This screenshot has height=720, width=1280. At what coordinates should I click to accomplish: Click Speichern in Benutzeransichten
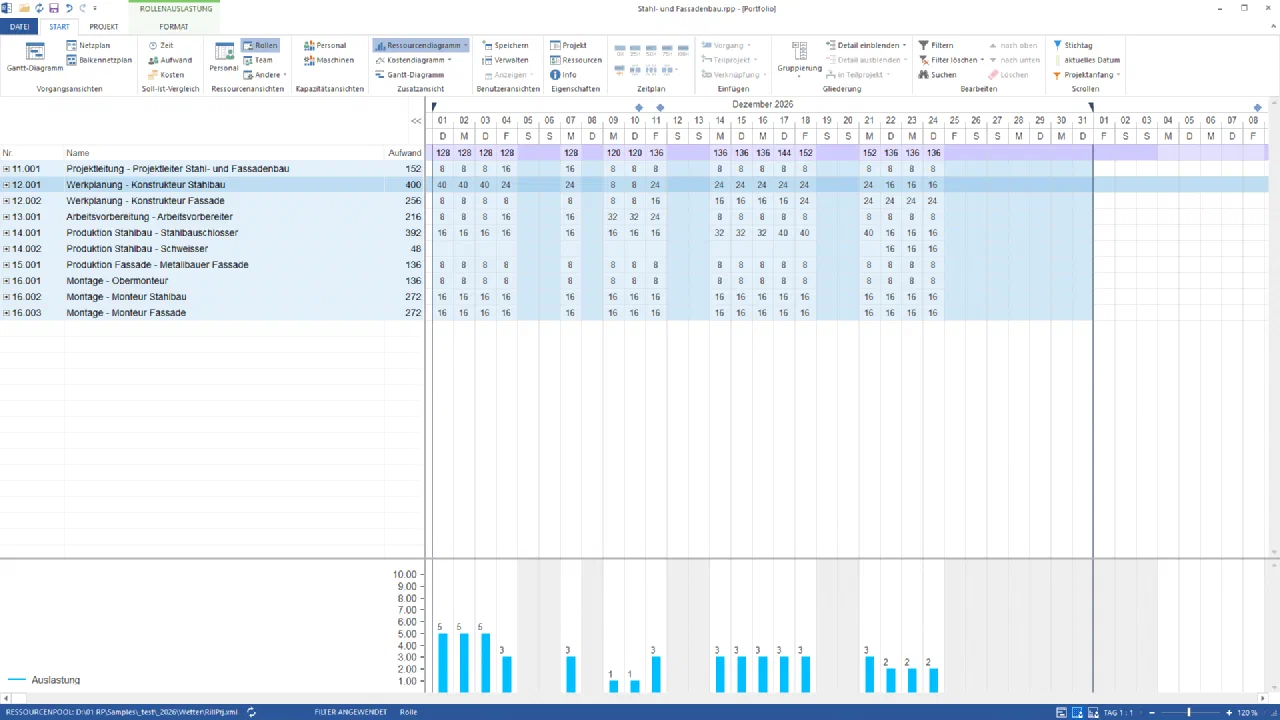tap(504, 45)
